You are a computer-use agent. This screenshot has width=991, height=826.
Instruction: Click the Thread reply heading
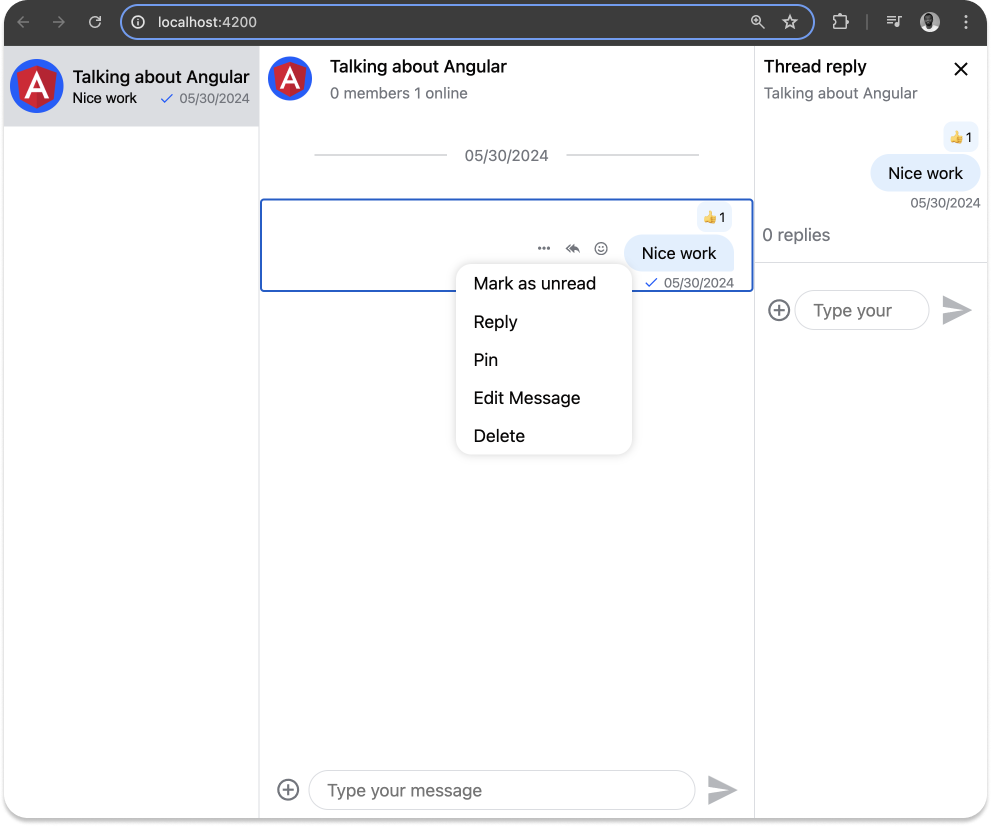[x=815, y=66]
